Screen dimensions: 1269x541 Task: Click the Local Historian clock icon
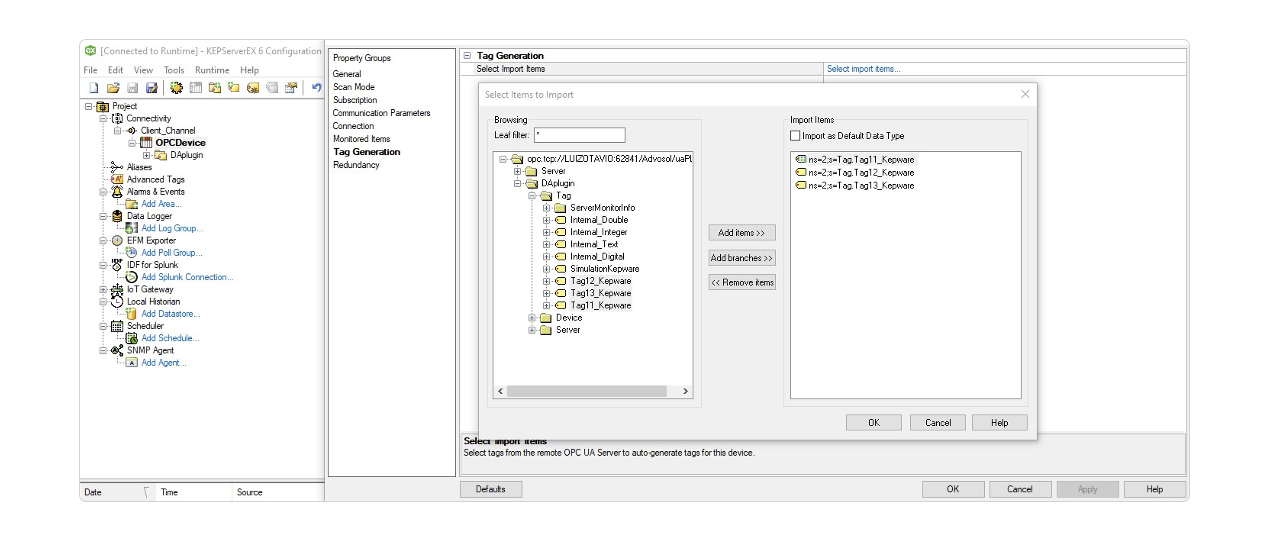point(117,301)
